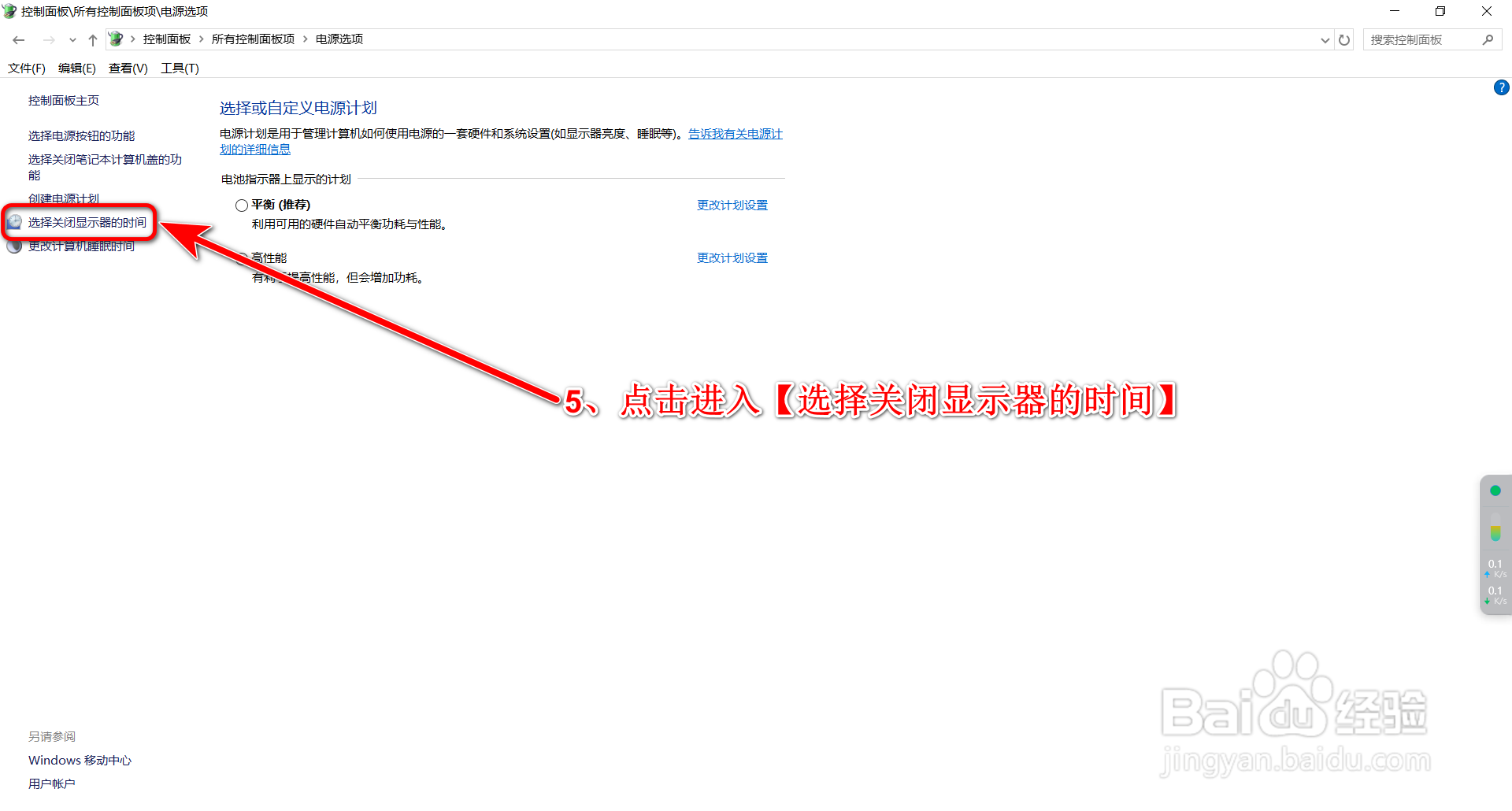Click the Forward navigation arrow
The width and height of the screenshot is (1512, 811).
coord(49,39)
